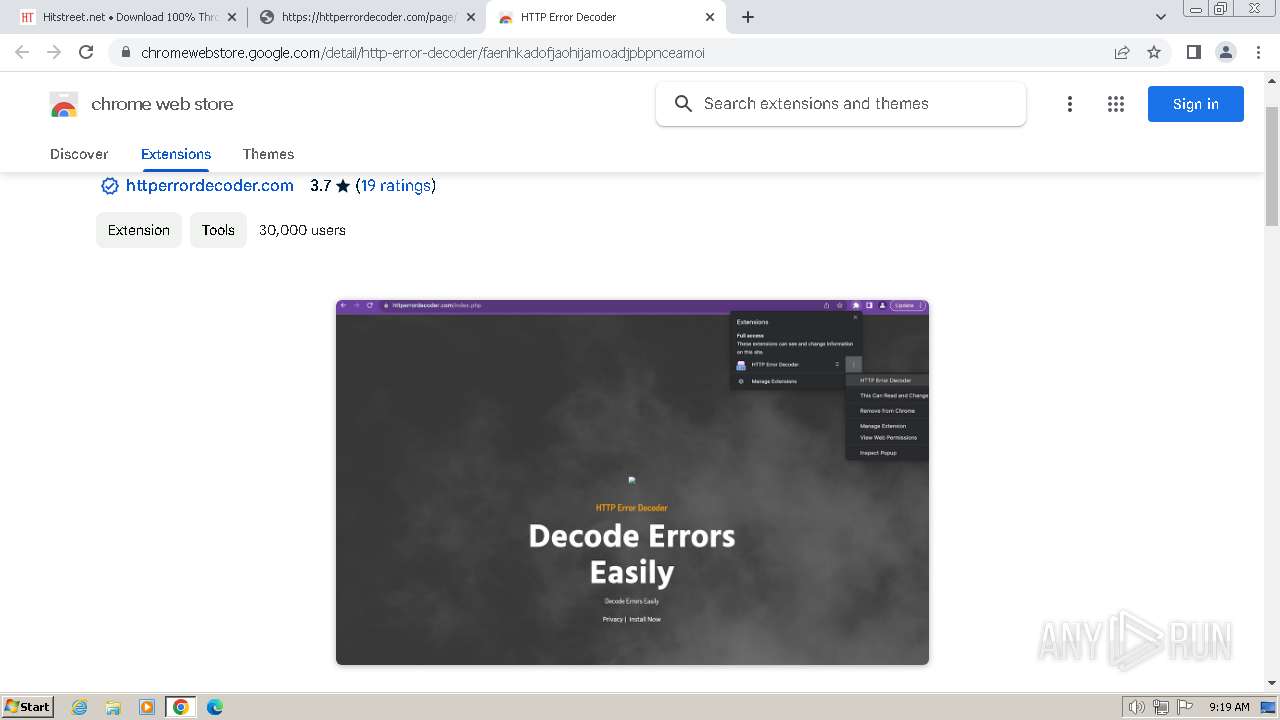Open the extension screenshot preview image
Viewport: 1280px width, 720px height.
[x=632, y=482]
